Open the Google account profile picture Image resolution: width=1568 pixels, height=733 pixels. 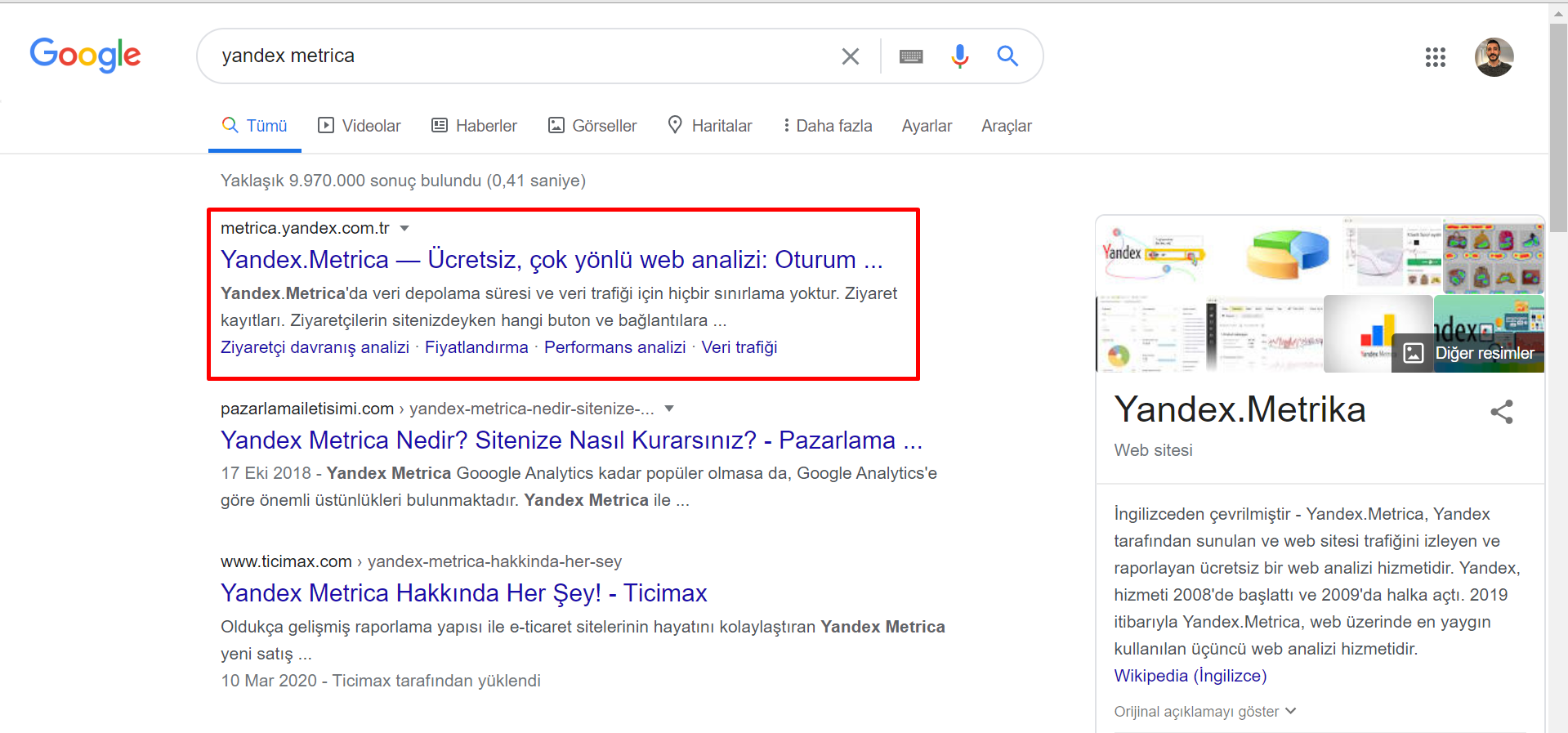[x=1494, y=57]
